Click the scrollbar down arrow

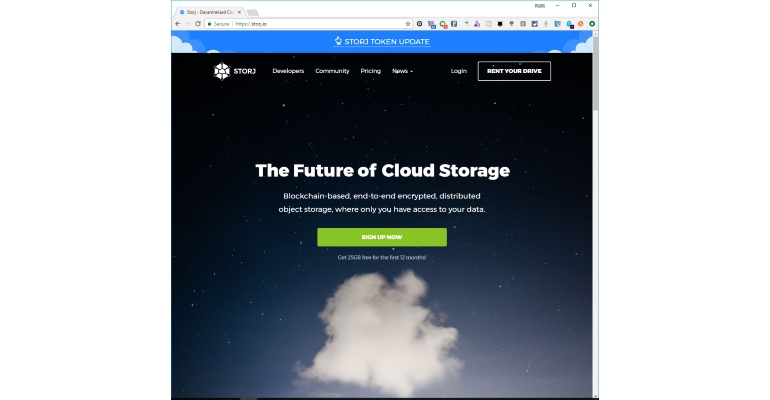596,396
